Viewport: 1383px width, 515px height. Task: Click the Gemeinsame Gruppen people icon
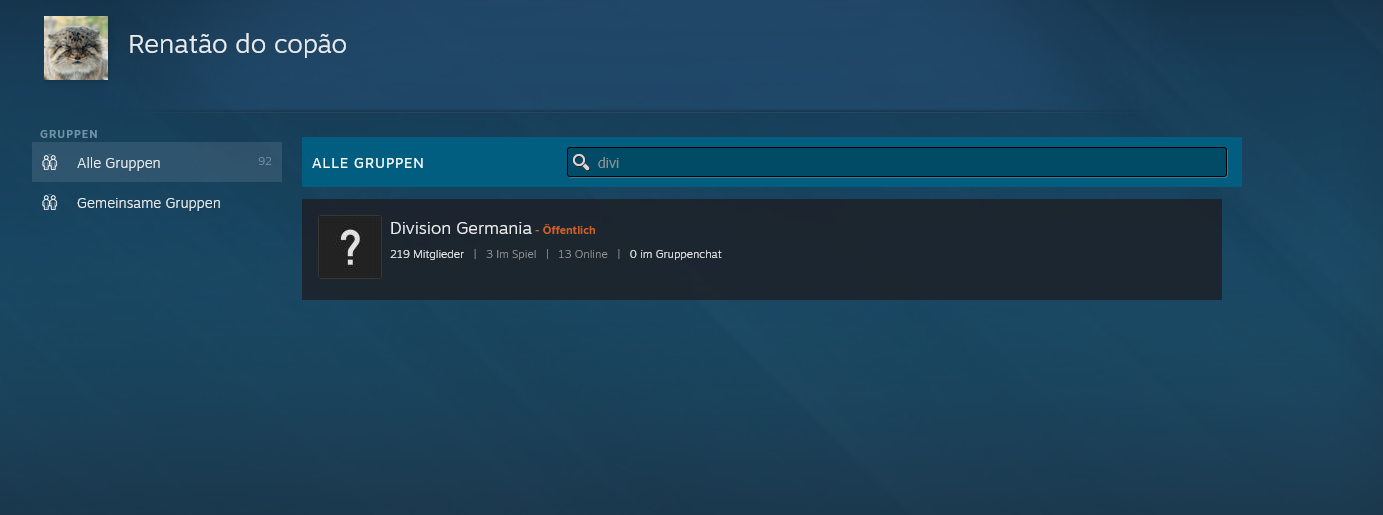(50, 203)
